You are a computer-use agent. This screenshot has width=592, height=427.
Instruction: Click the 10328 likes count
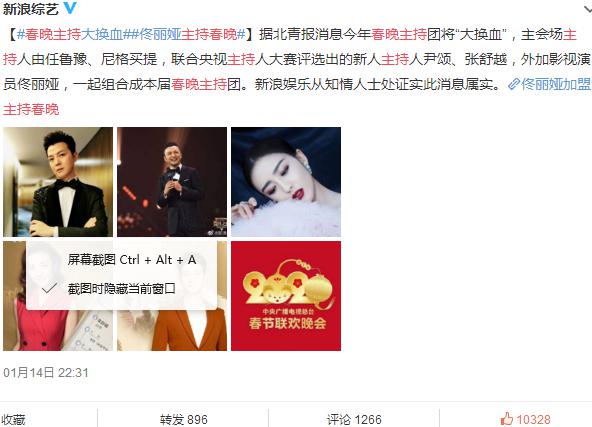533,419
